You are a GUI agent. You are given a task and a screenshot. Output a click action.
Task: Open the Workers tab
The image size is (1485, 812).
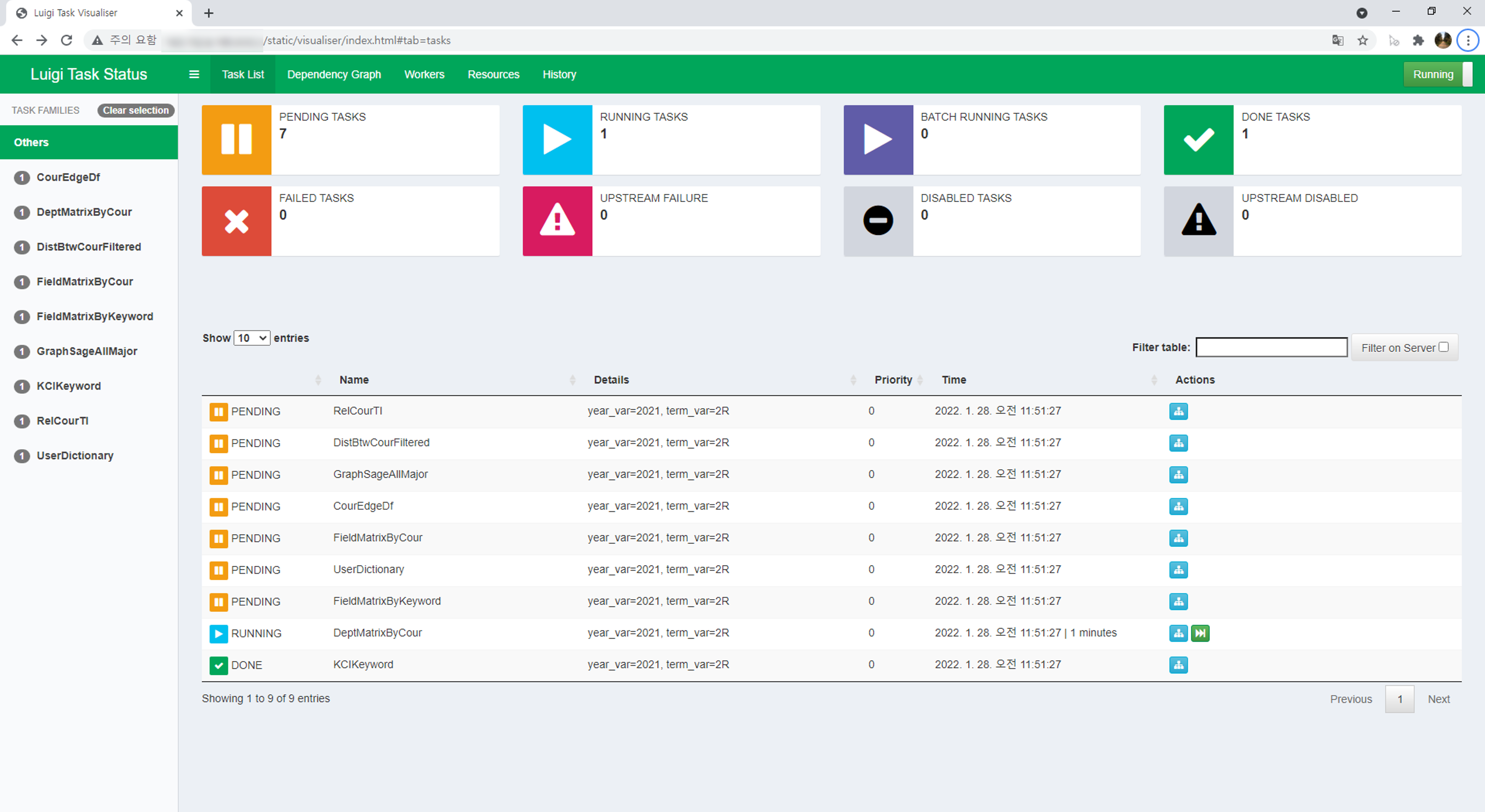(x=424, y=74)
